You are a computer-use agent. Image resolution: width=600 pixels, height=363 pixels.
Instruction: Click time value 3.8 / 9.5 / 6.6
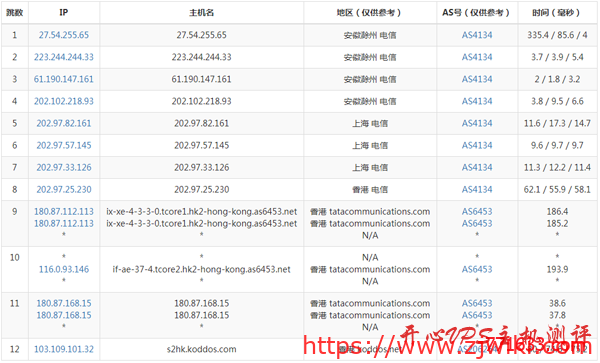[557, 101]
